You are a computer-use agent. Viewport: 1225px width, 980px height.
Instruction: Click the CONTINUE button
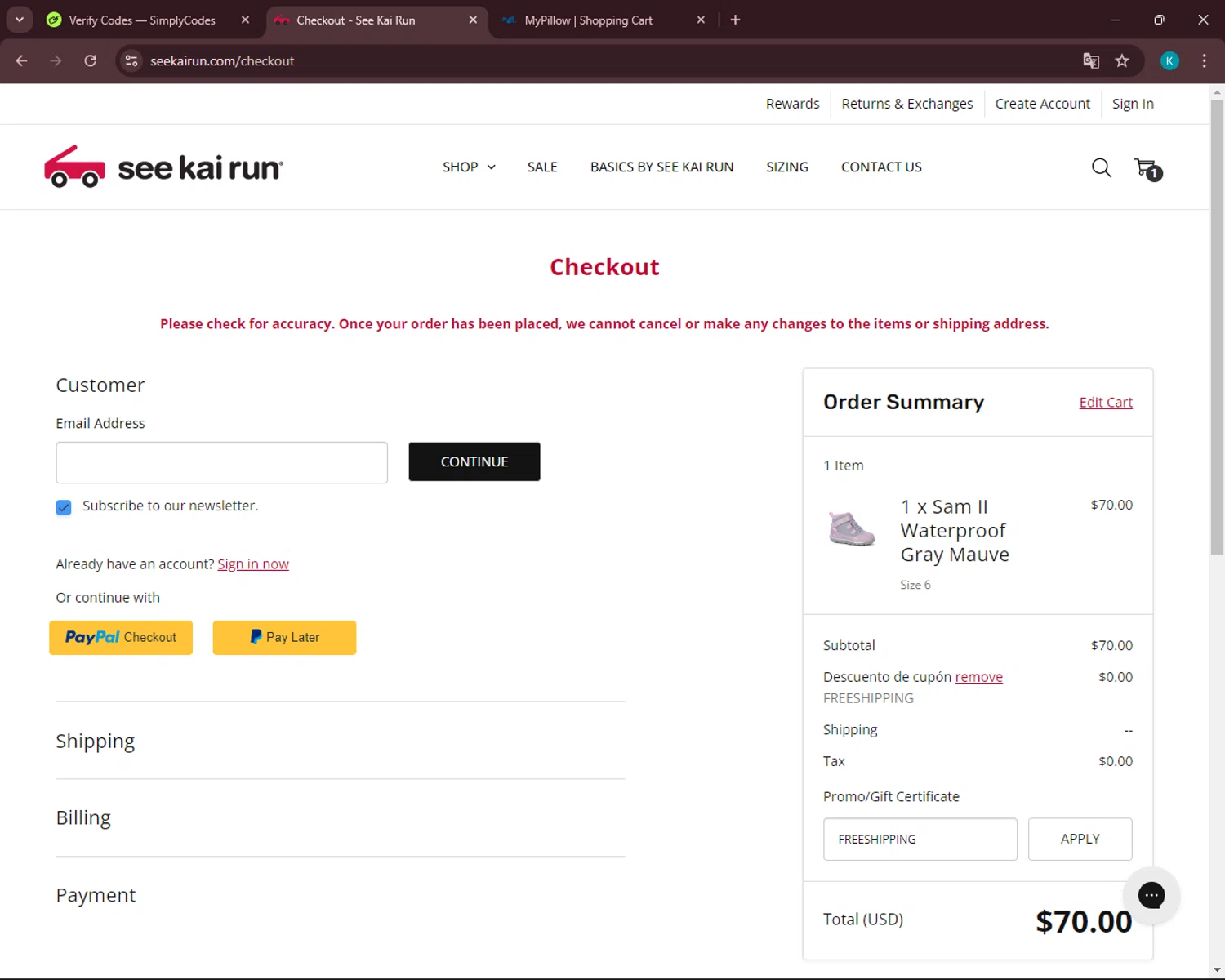point(474,461)
